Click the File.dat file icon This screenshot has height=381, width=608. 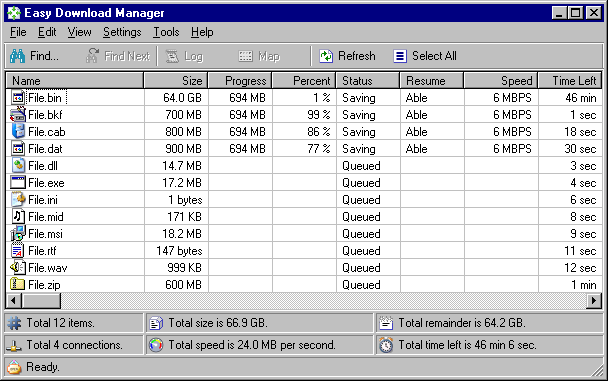(x=18, y=148)
